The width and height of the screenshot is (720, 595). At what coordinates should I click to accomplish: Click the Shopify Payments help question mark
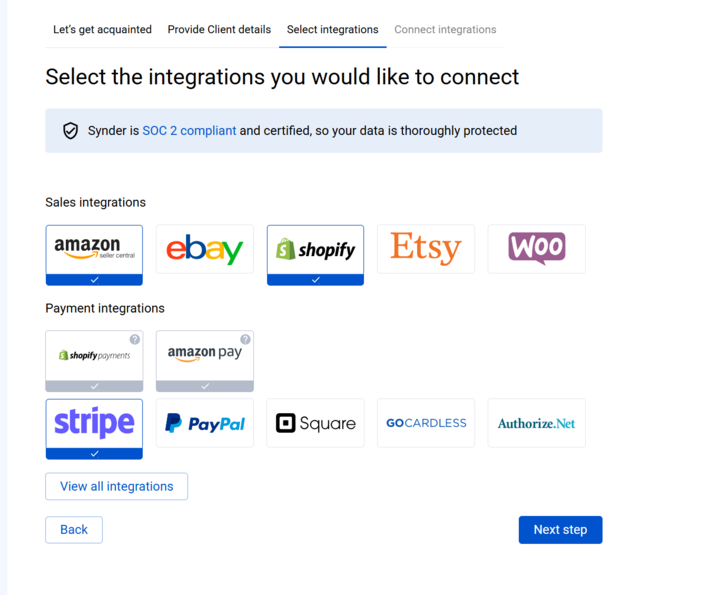coord(135,340)
